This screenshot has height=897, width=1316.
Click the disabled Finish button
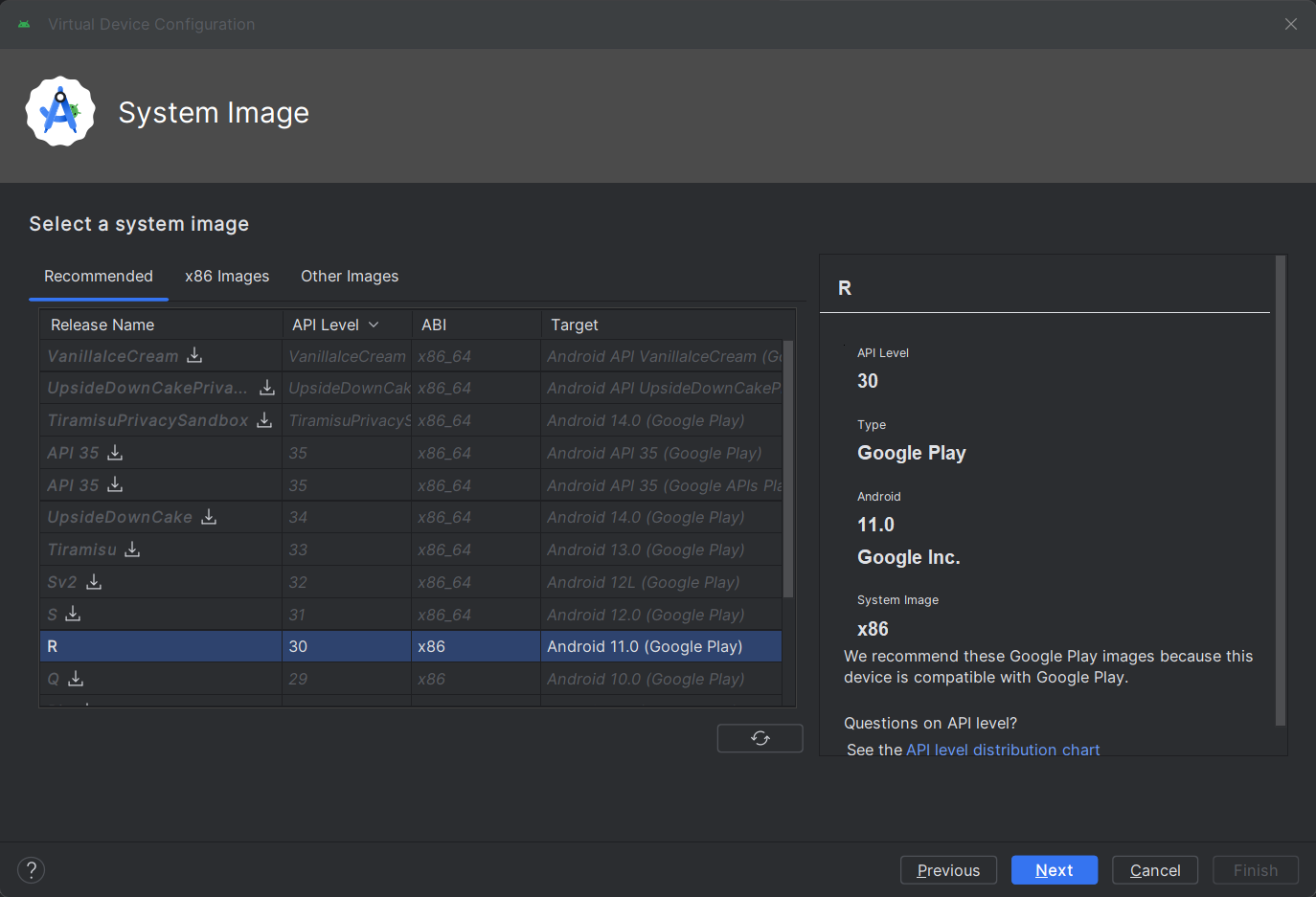click(1256, 870)
